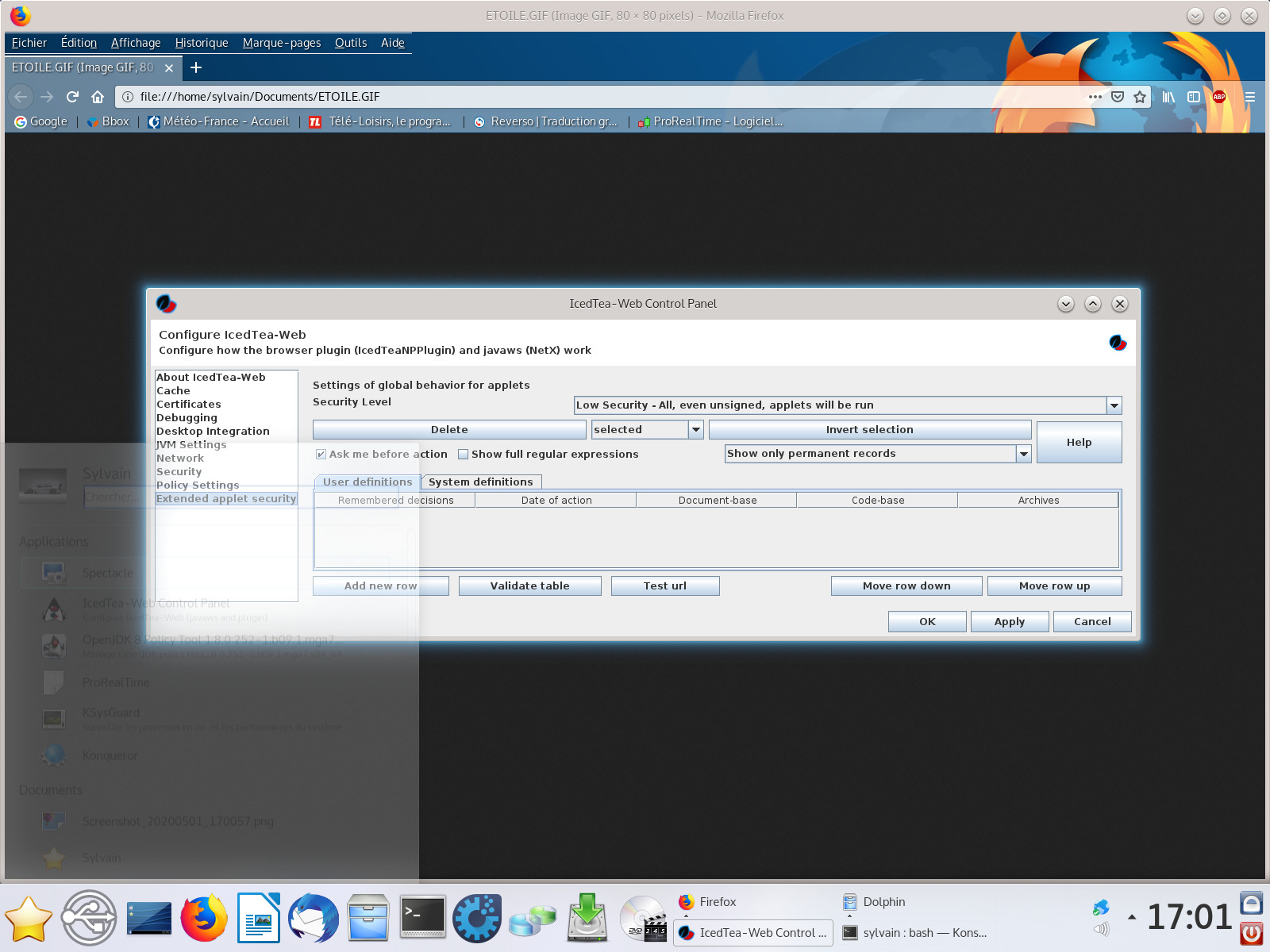This screenshot has width=1270, height=952.
Task: Click the green download arrow installer icon
Action: pyautogui.click(x=587, y=918)
